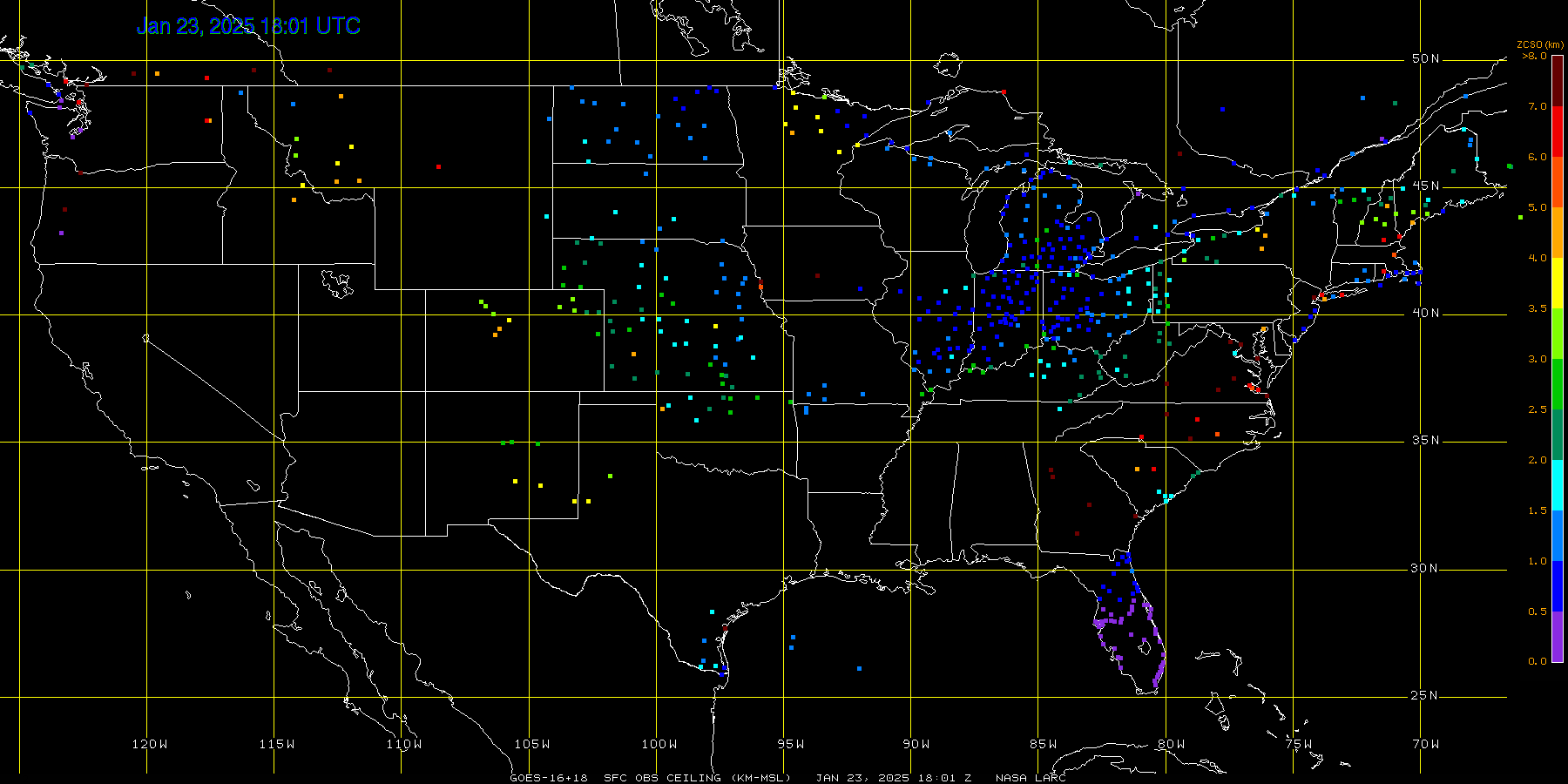Click the 100W longitude label
The image size is (1568, 784).
coord(659,744)
